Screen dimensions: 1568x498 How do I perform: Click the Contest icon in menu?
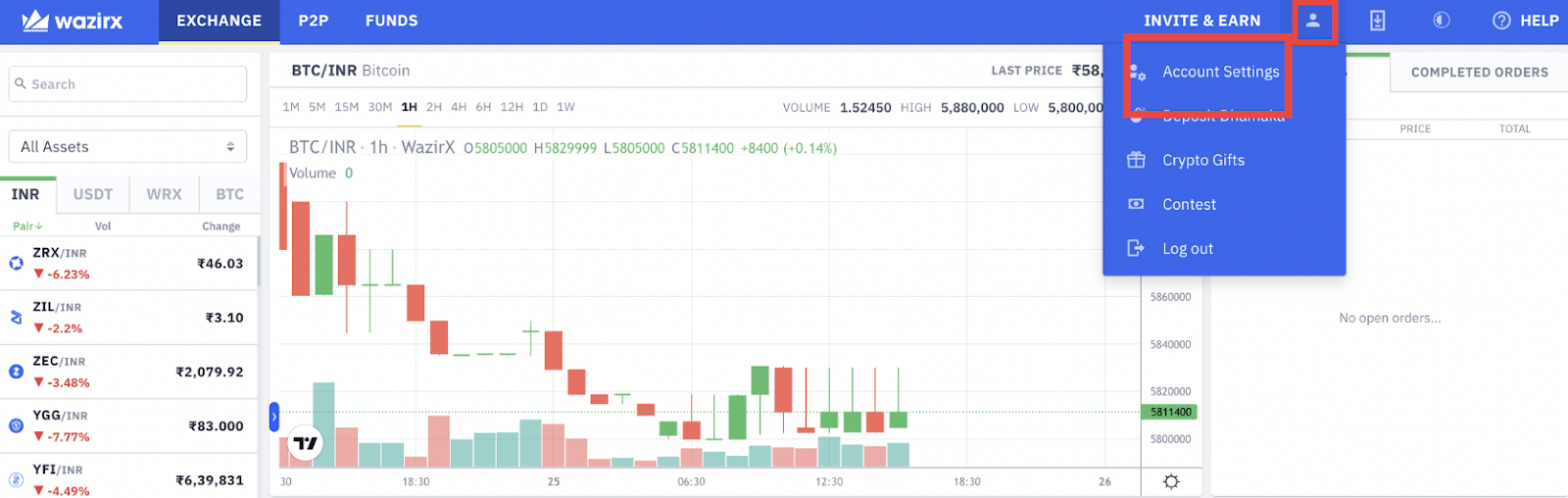click(1136, 204)
